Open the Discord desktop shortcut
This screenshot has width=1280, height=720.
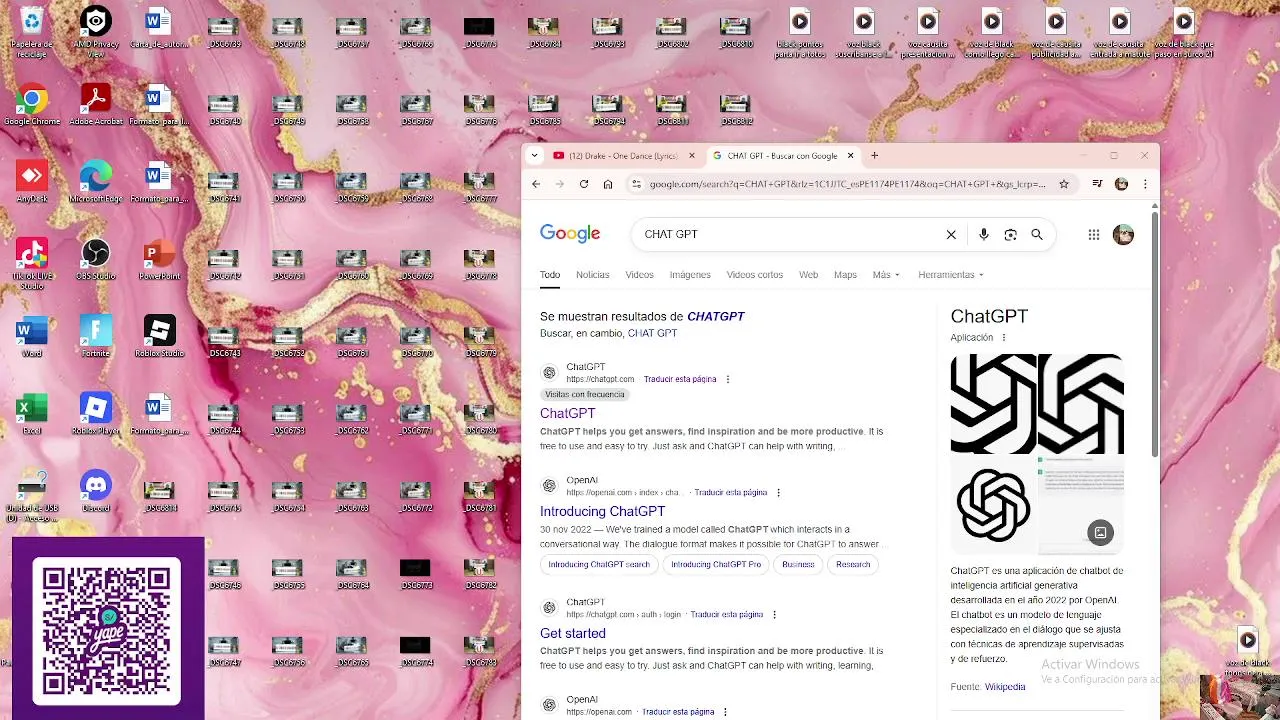[x=95, y=490]
